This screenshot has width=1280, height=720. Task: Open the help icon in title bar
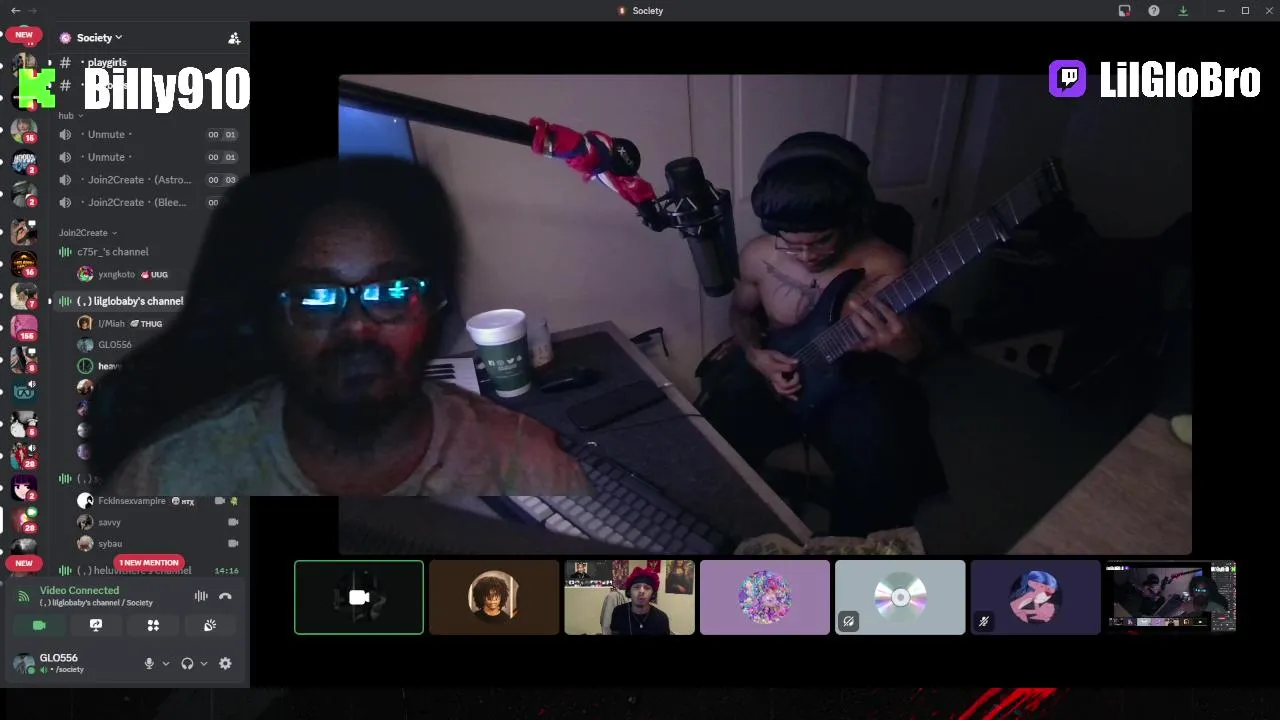[1154, 11]
